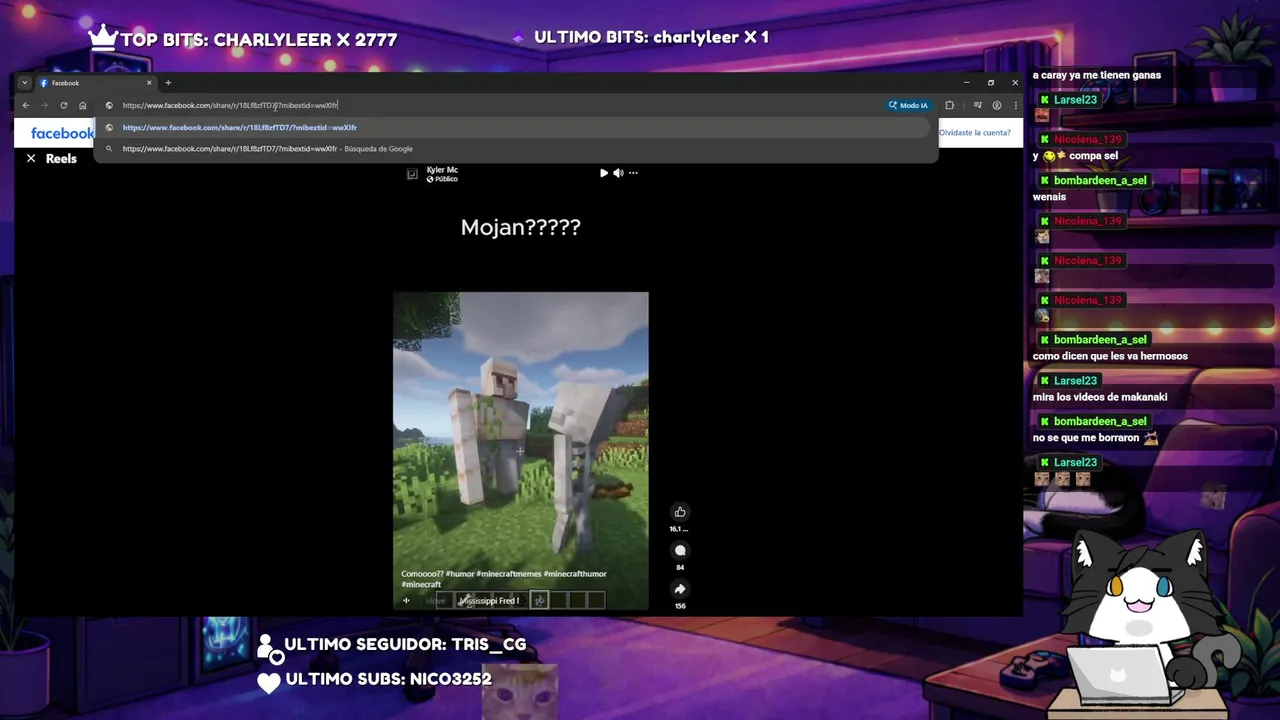Image resolution: width=1280 pixels, height=720 pixels.
Task: Click ULTIMO BITS charlyleer overlay text
Action: click(651, 37)
